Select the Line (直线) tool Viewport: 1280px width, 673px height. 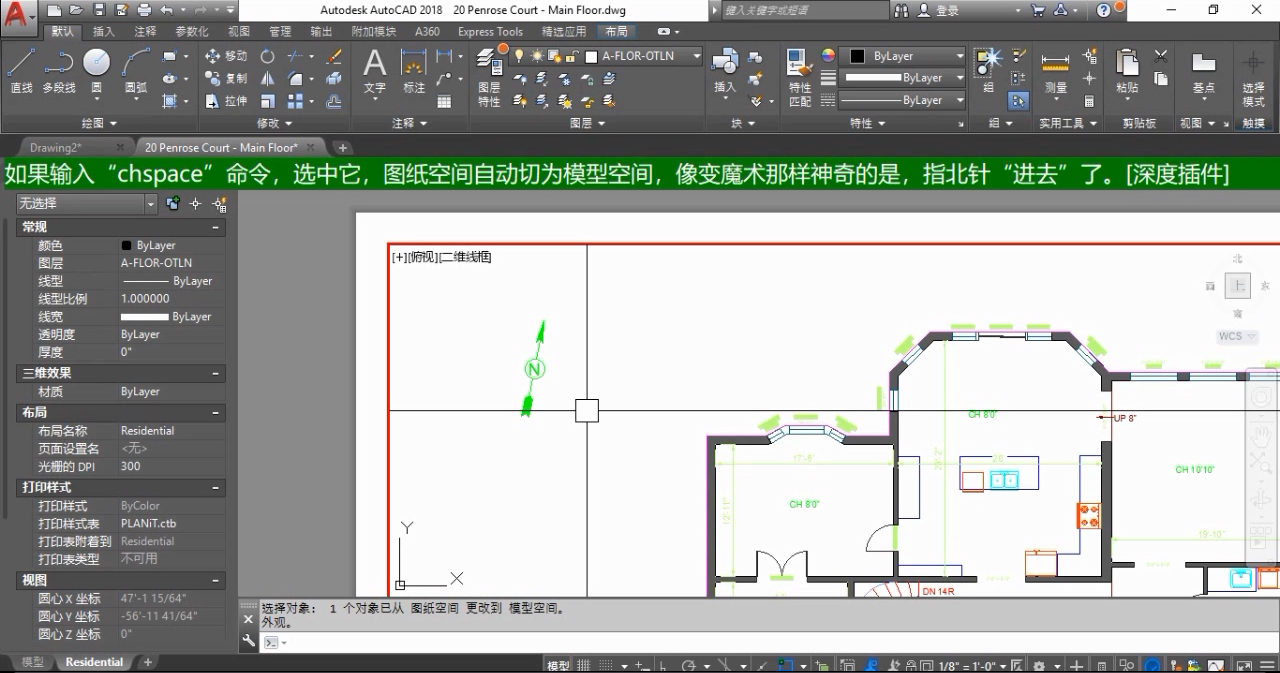tap(21, 71)
